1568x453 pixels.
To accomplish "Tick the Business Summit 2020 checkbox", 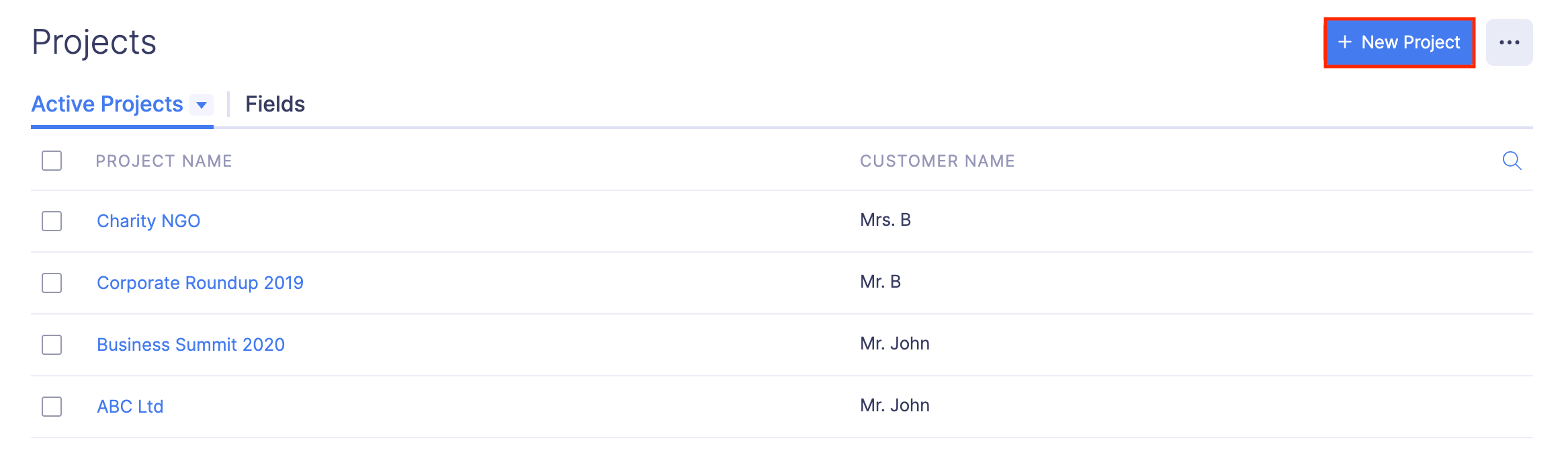I will tap(52, 345).
